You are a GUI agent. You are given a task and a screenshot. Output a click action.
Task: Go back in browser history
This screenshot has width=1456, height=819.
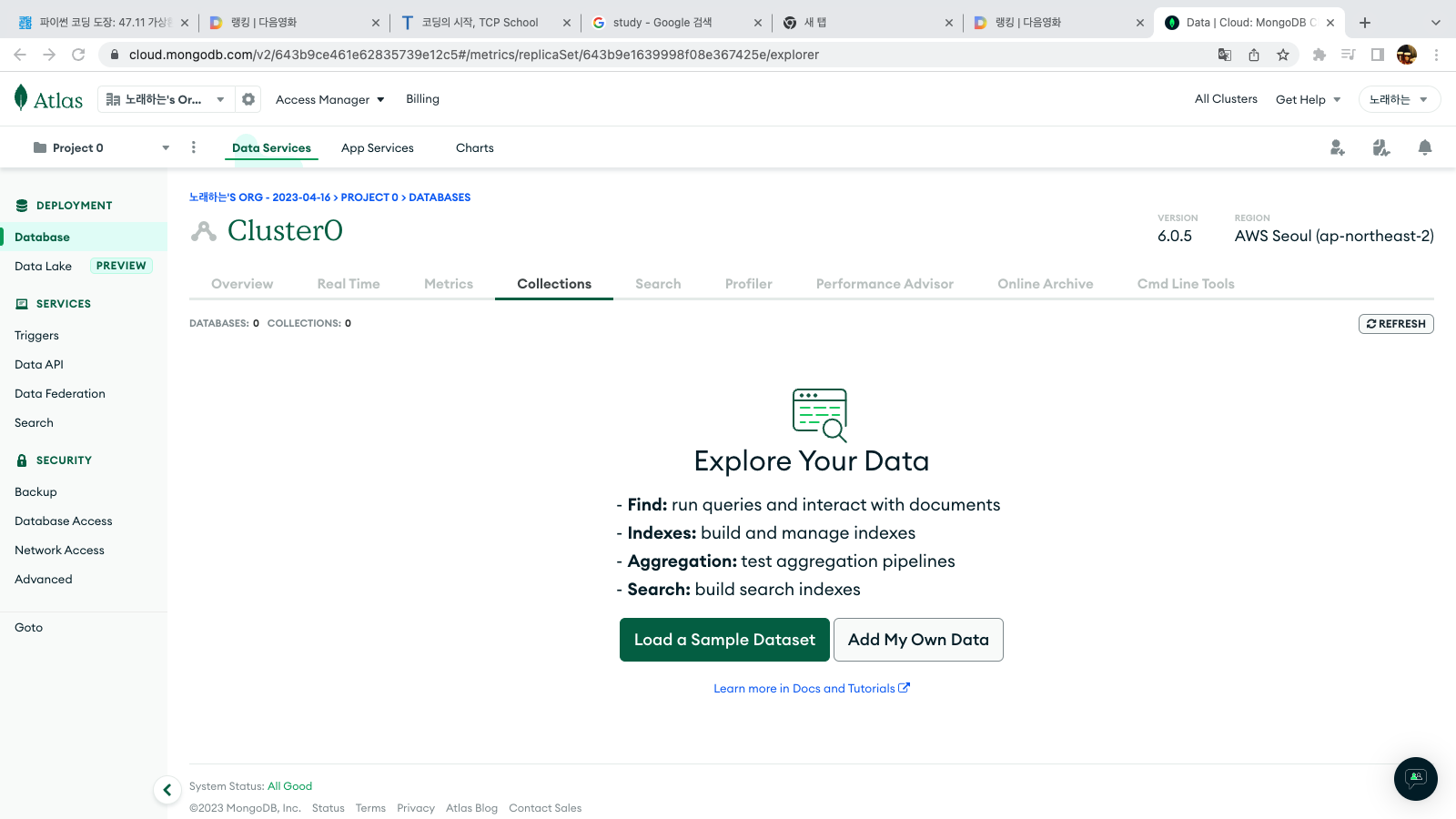point(20,55)
